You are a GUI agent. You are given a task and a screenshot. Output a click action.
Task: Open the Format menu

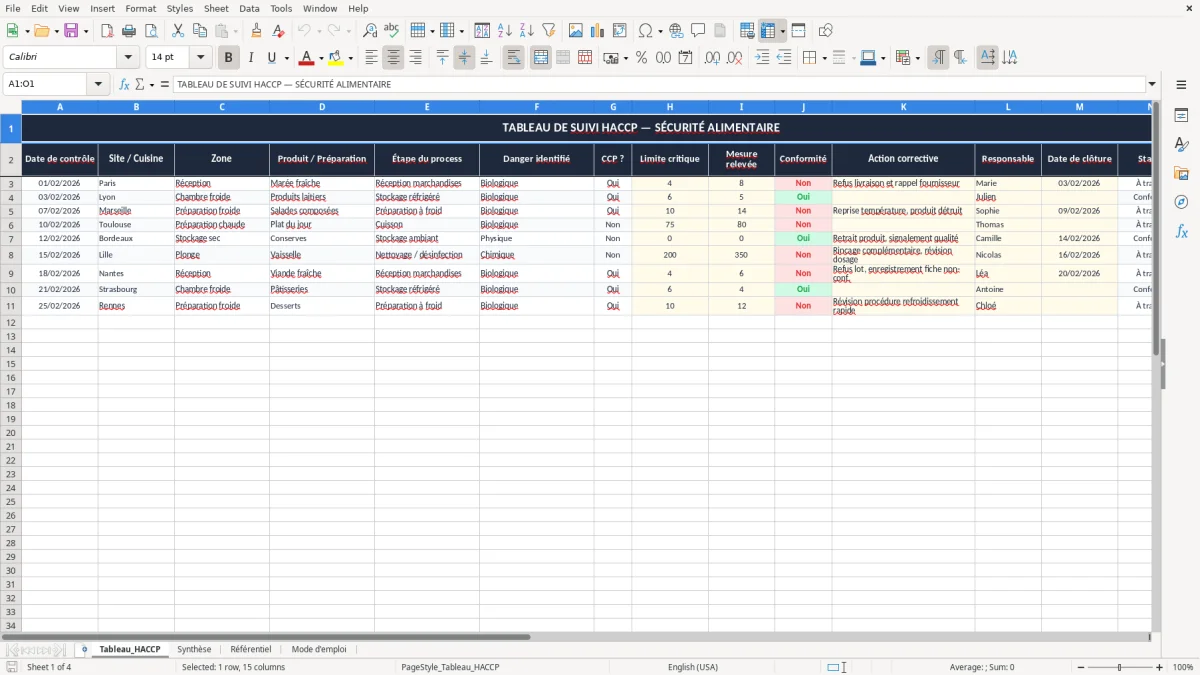coord(141,8)
